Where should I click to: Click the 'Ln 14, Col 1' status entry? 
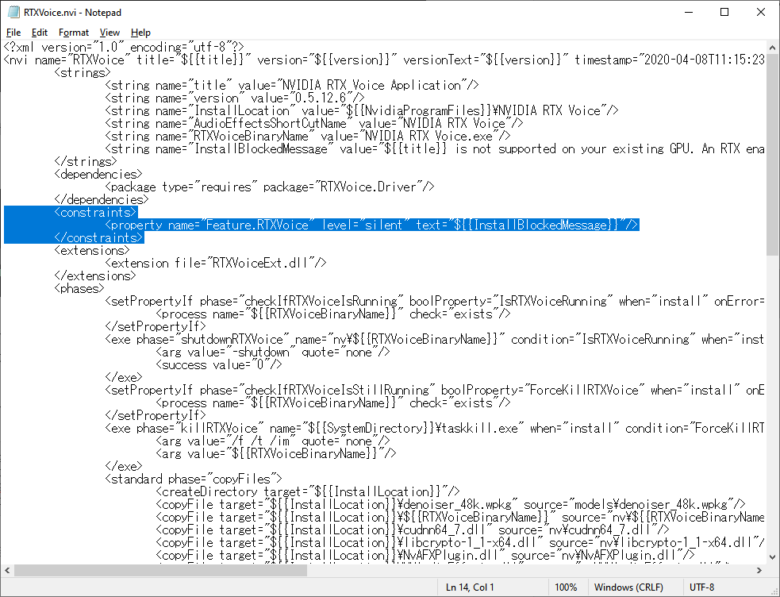click(x=470, y=588)
